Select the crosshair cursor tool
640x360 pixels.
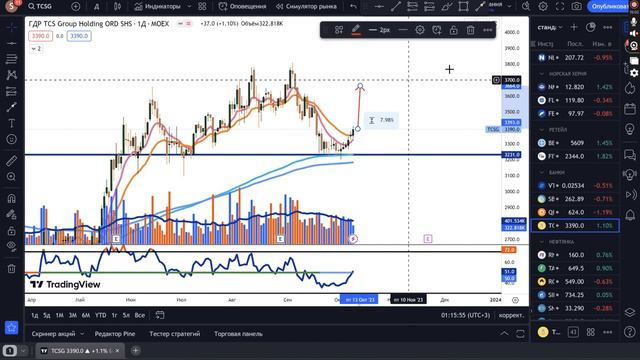(x=11, y=27)
